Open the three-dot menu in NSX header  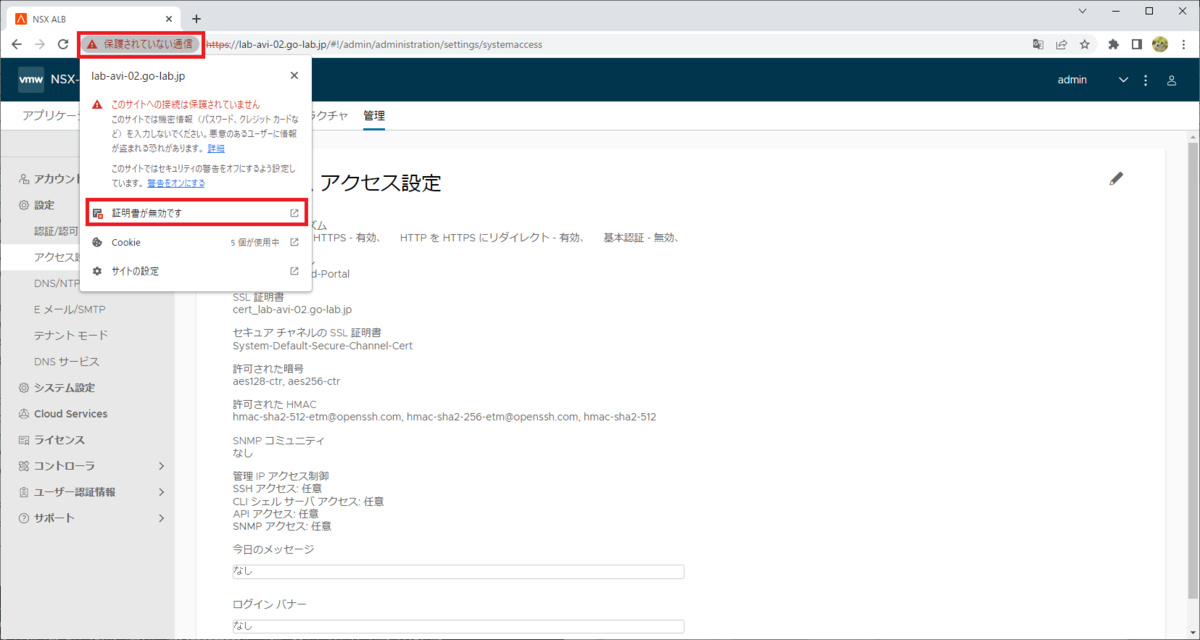click(1146, 80)
